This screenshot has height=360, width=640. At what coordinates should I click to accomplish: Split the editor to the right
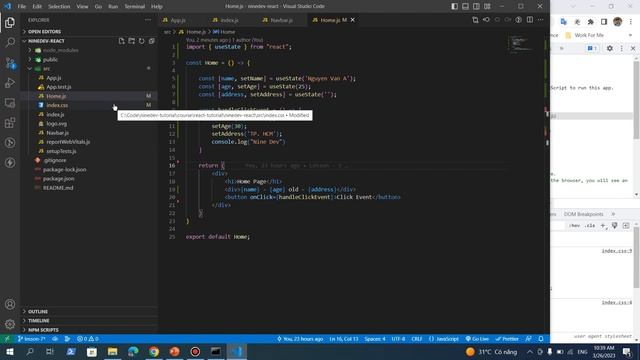click(x=530, y=20)
